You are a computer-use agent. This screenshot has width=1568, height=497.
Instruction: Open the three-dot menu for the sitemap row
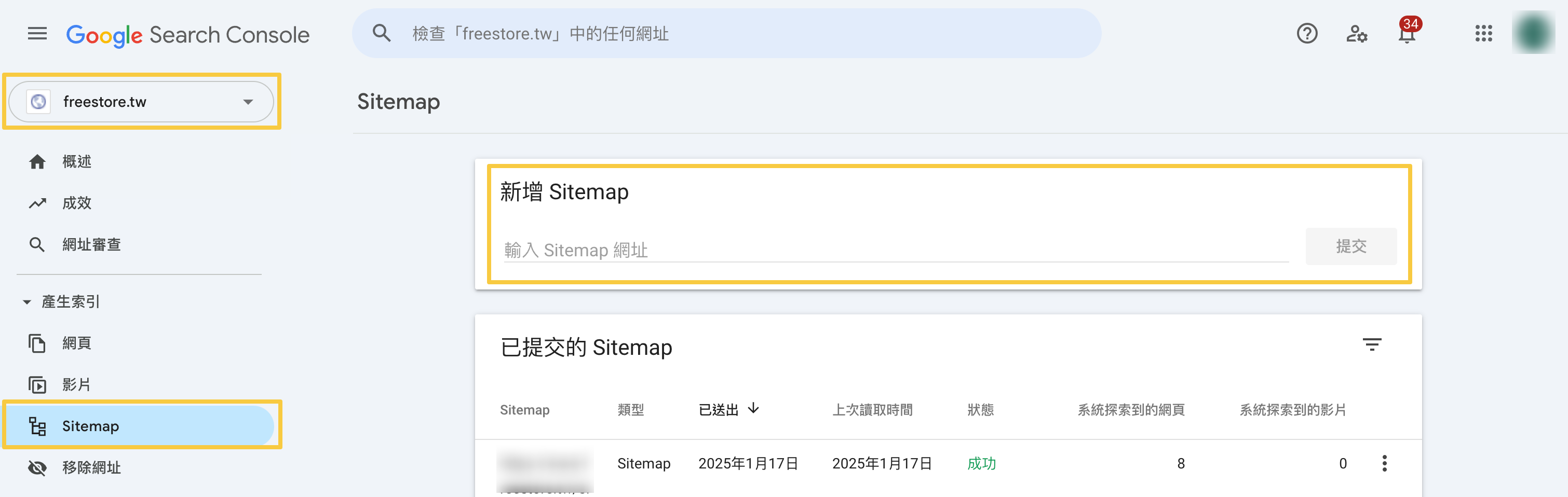coord(1384,464)
